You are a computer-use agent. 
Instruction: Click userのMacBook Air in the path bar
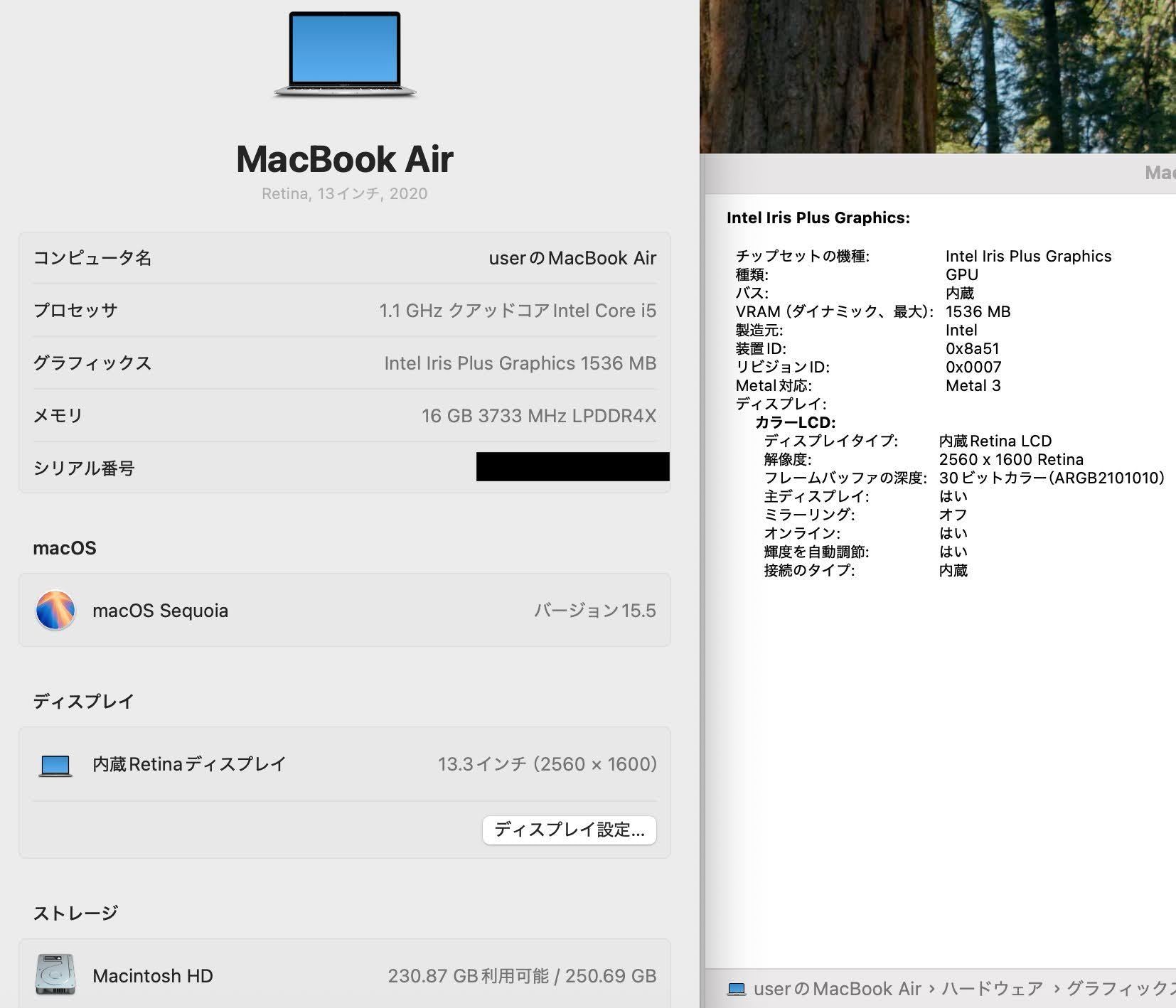coord(837,989)
